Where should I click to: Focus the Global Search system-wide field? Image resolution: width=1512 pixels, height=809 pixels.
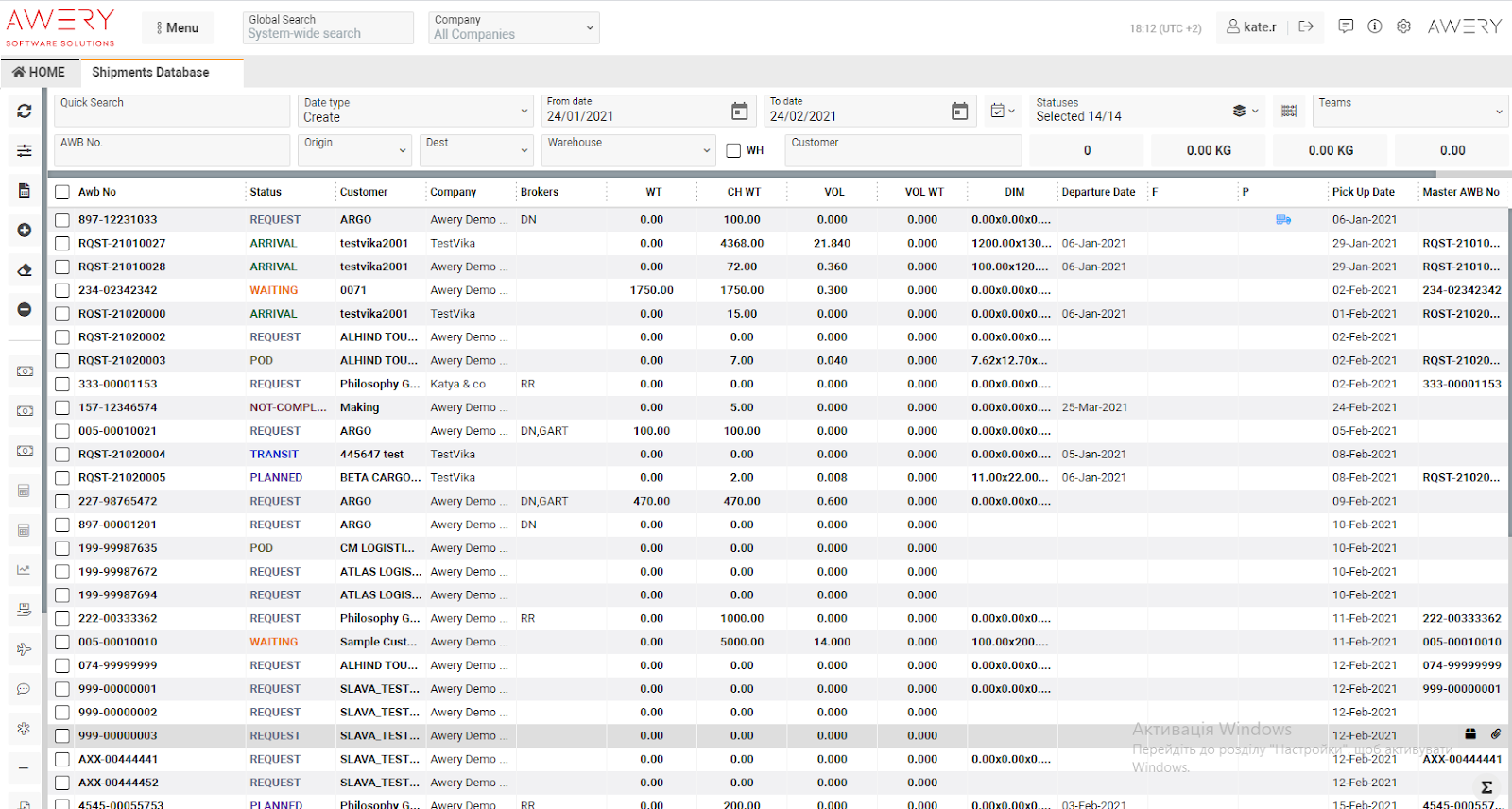(328, 27)
